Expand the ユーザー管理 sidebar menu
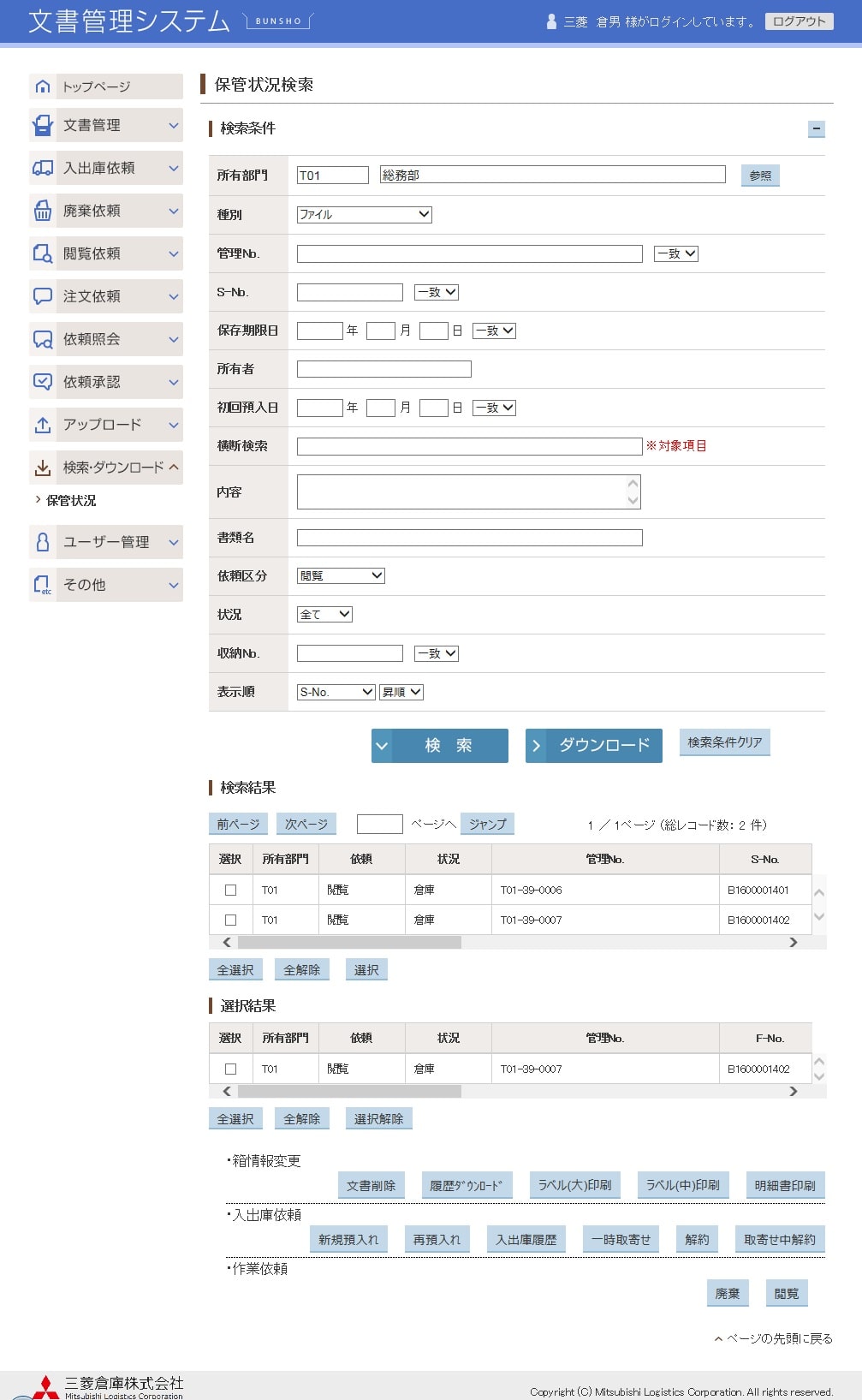This screenshot has height=1400, width=862. pyautogui.click(x=106, y=542)
